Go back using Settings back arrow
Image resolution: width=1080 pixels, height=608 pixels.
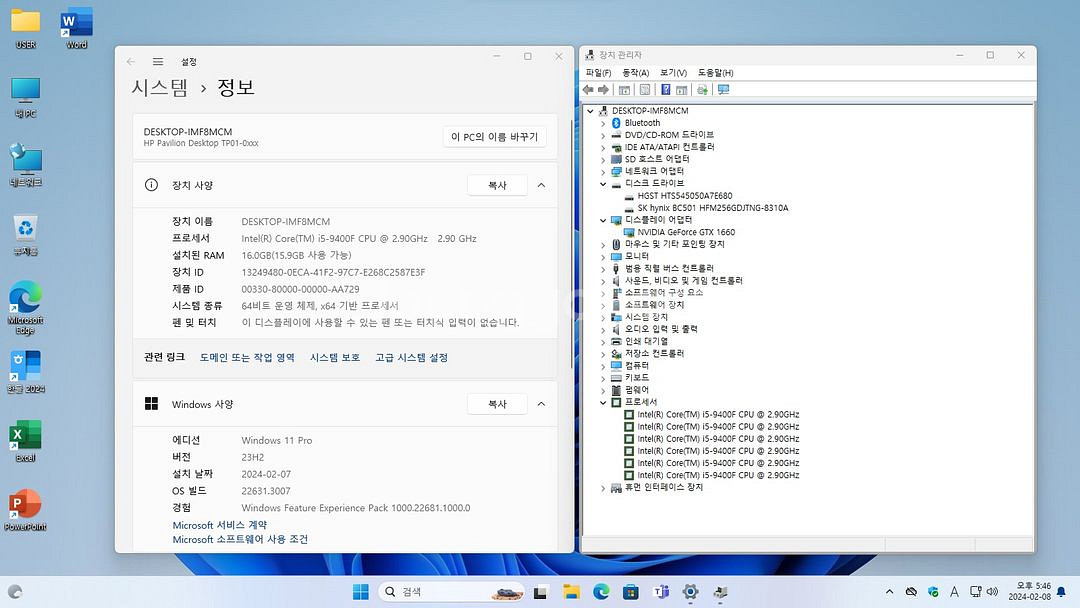pyautogui.click(x=131, y=61)
